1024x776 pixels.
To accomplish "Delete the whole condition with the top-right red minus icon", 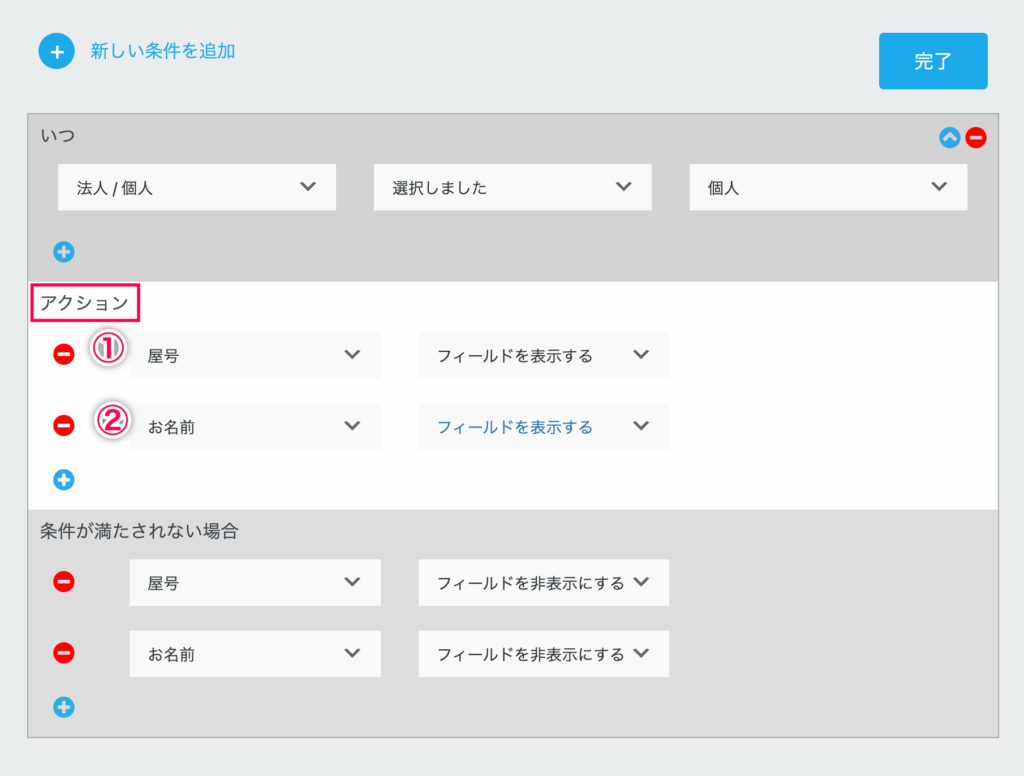I will click(x=976, y=137).
